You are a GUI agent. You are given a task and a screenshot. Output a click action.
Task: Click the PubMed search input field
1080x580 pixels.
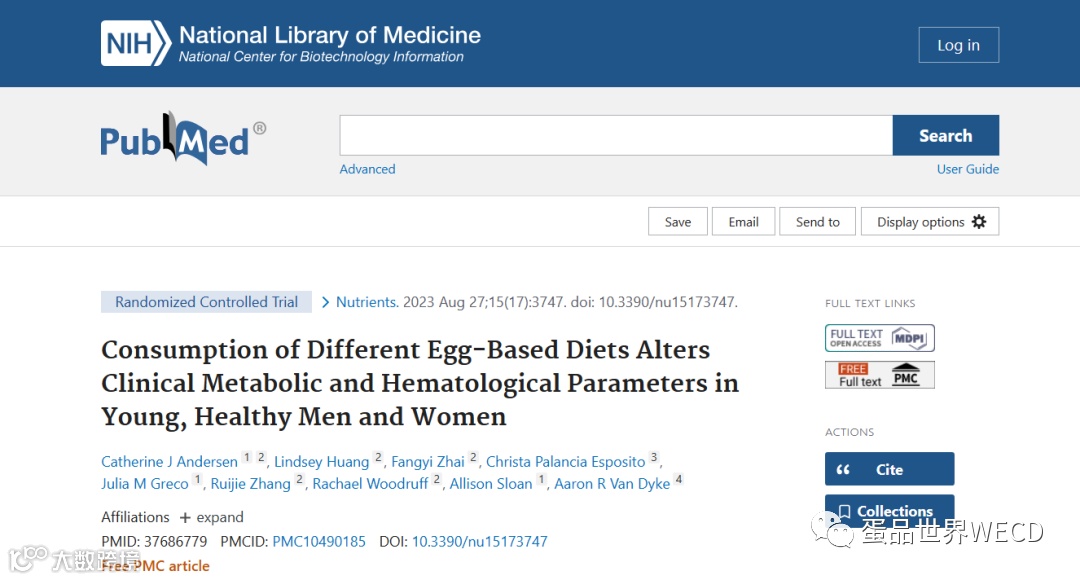[615, 135]
